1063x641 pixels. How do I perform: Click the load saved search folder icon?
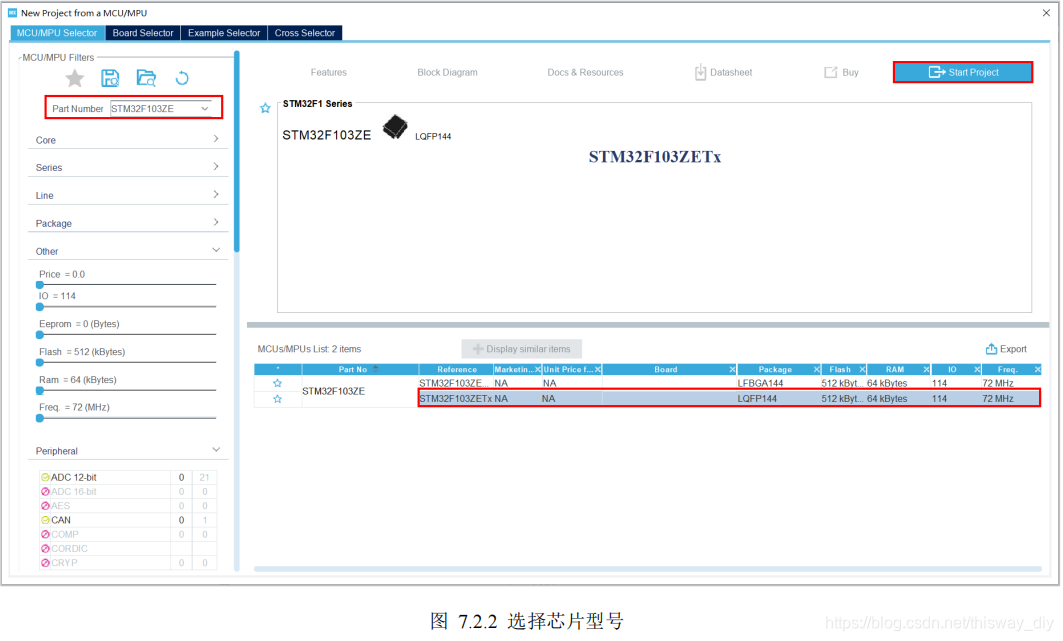(x=146, y=78)
